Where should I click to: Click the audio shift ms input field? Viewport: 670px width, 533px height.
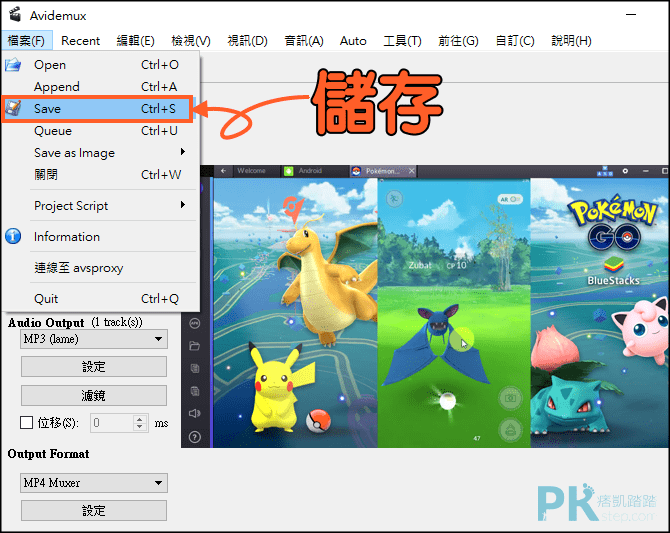click(x=113, y=423)
